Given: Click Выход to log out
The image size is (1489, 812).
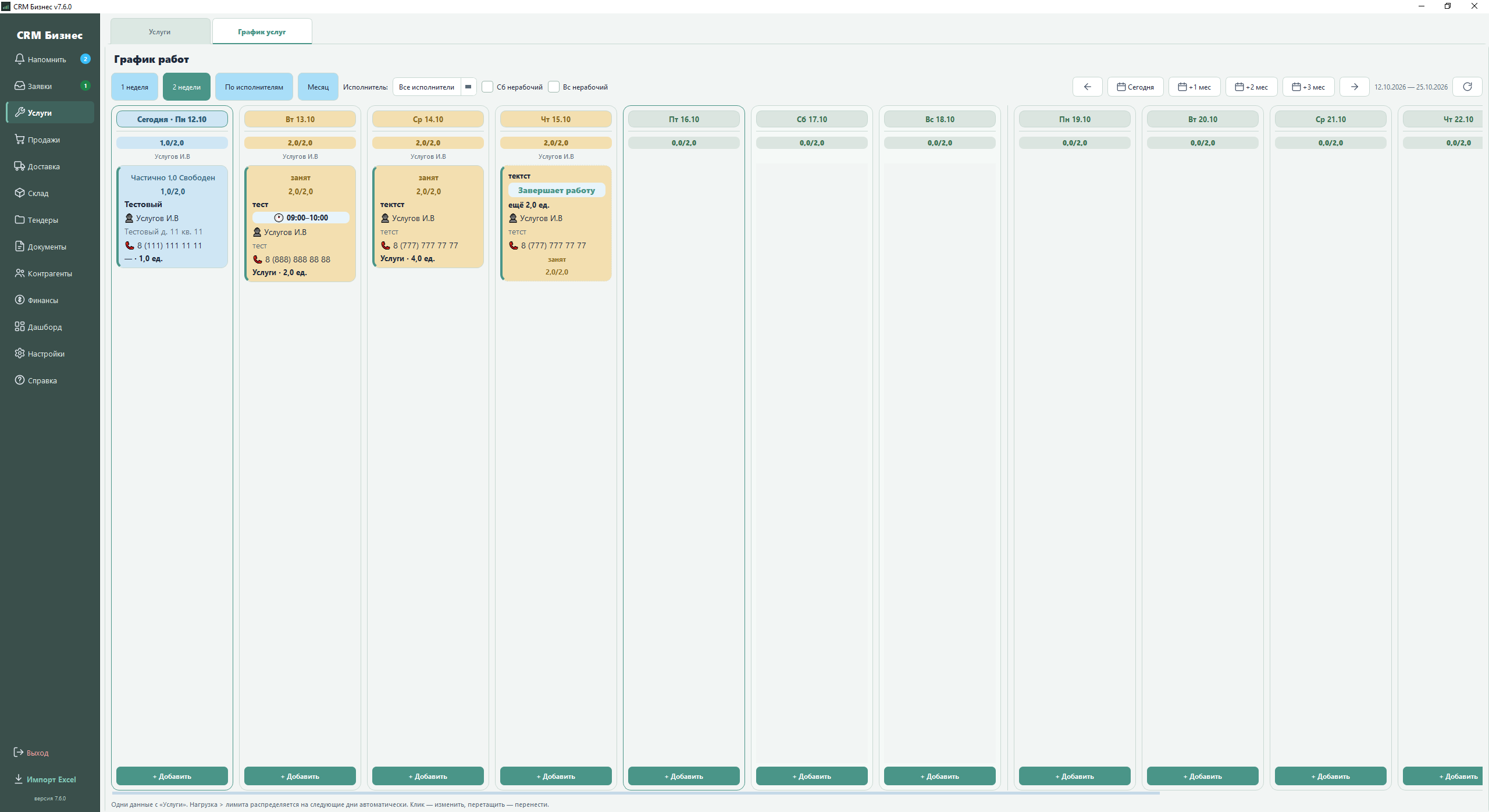Looking at the screenshot, I should click(31, 753).
